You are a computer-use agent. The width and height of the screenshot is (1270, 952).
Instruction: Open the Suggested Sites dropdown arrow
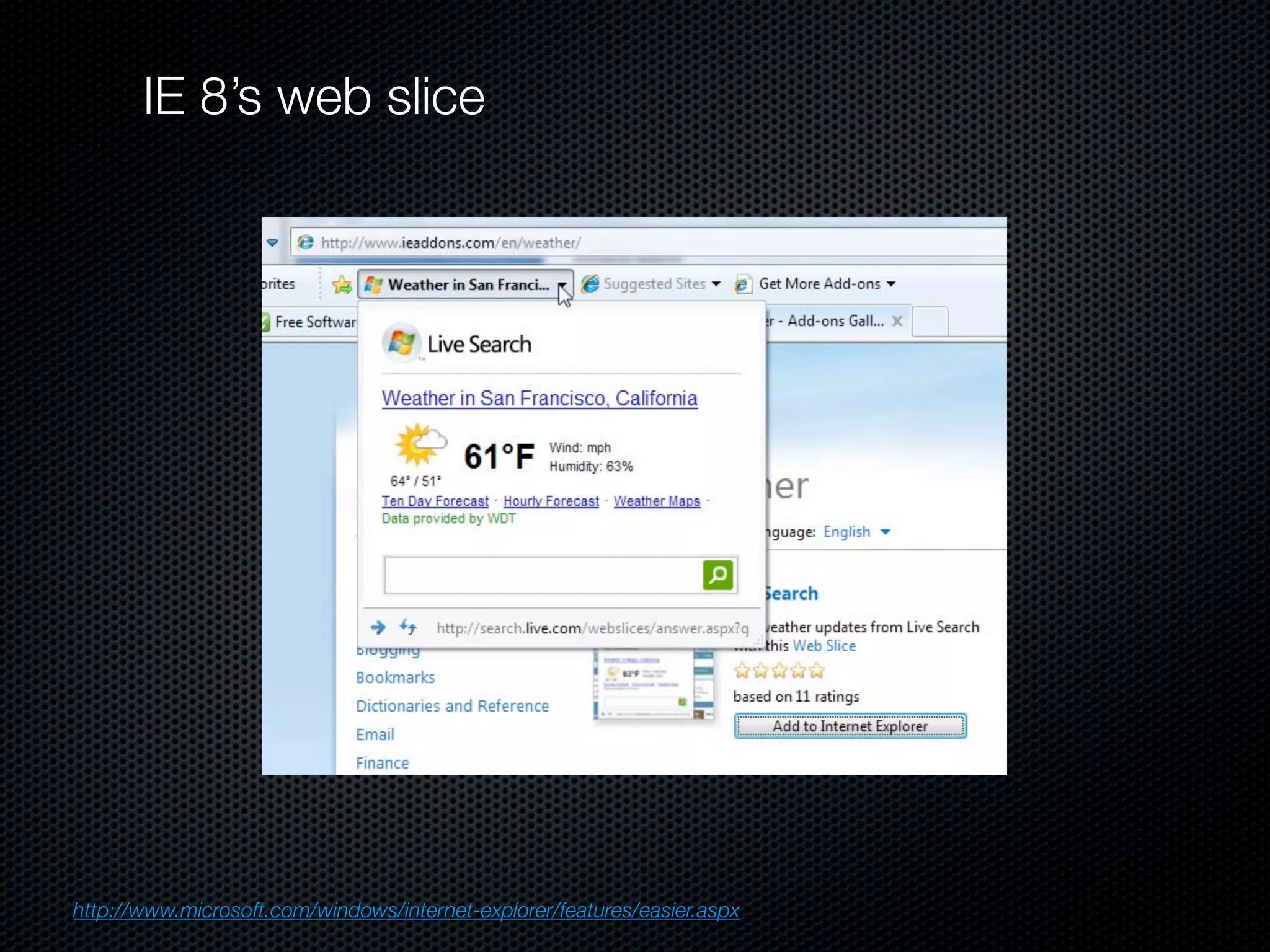(x=716, y=284)
